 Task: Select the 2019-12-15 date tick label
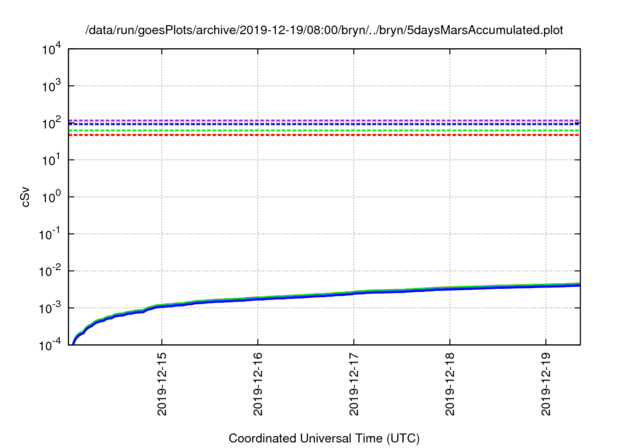point(162,383)
